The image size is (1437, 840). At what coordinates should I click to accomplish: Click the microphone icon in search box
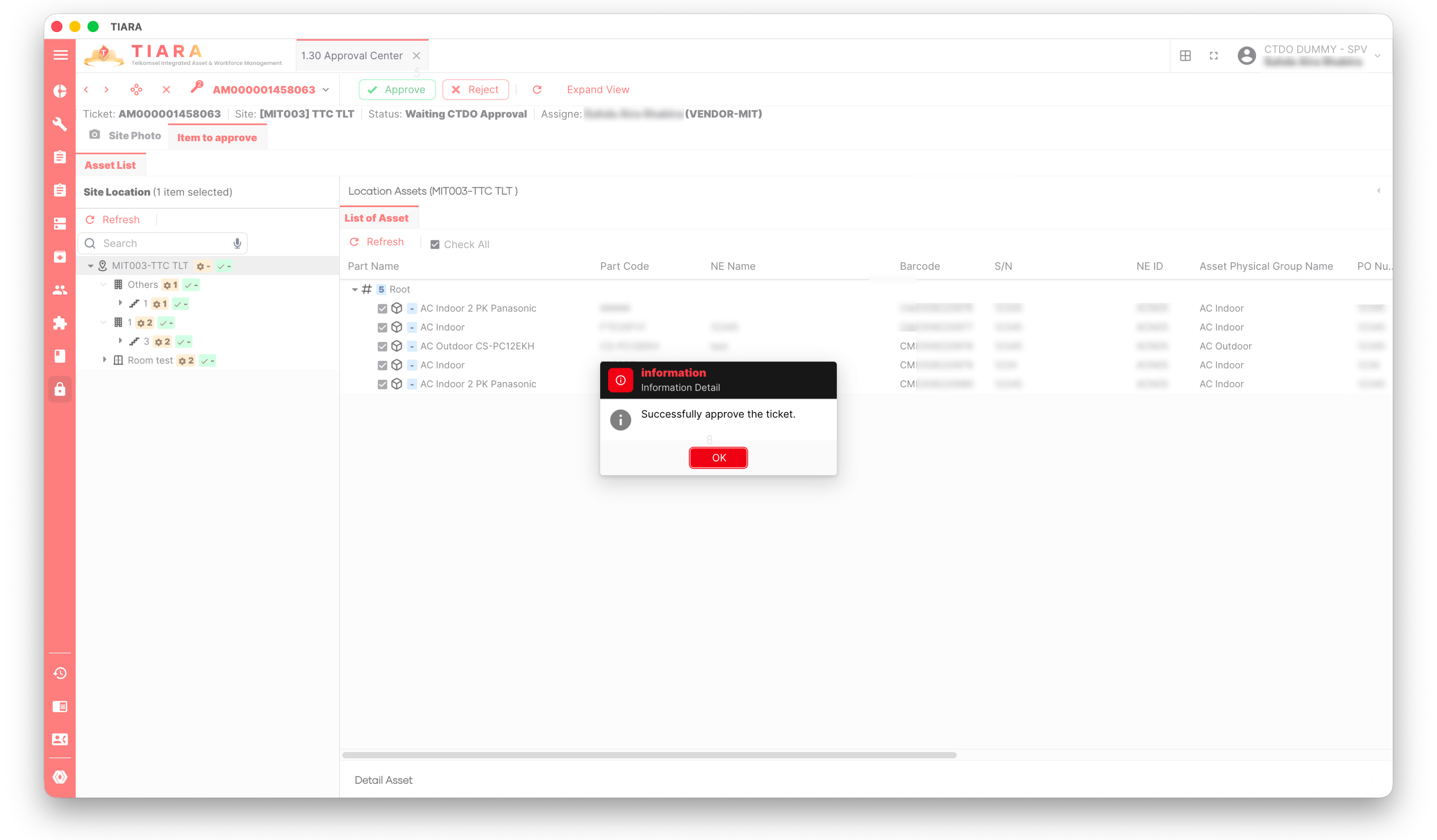click(237, 244)
